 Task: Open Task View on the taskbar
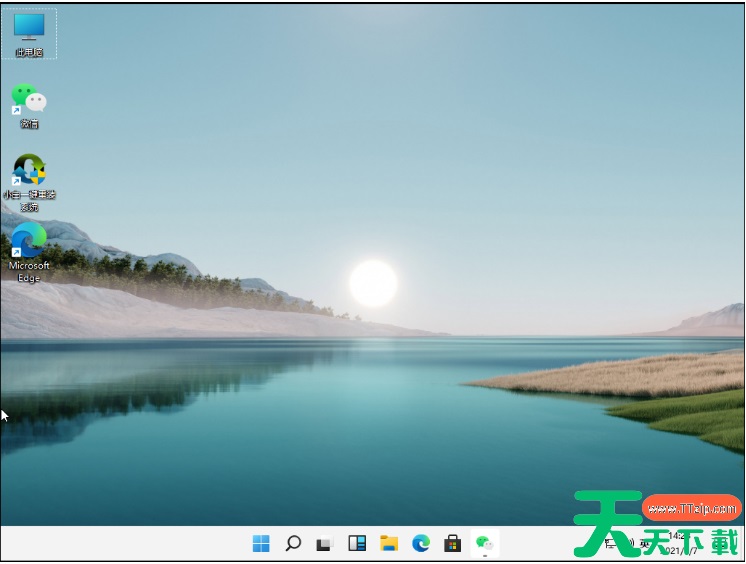(325, 543)
